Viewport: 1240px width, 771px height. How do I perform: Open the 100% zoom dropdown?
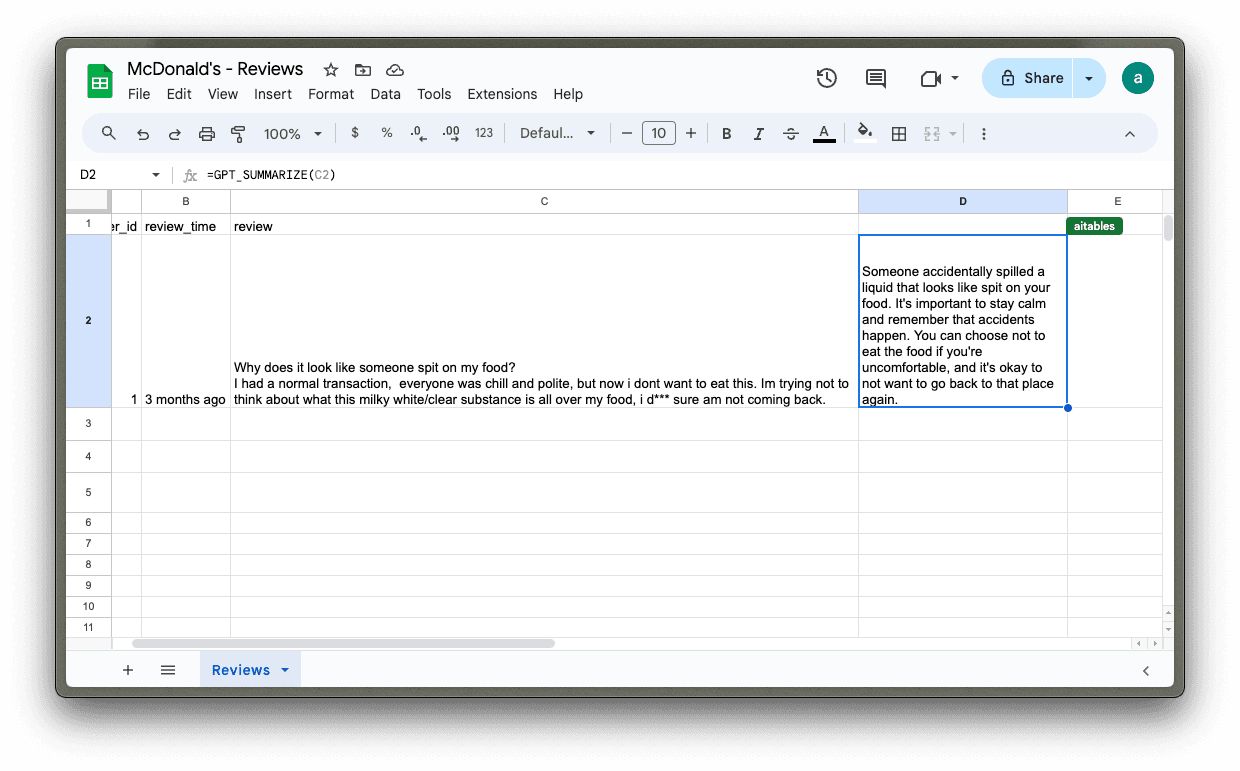(x=292, y=134)
